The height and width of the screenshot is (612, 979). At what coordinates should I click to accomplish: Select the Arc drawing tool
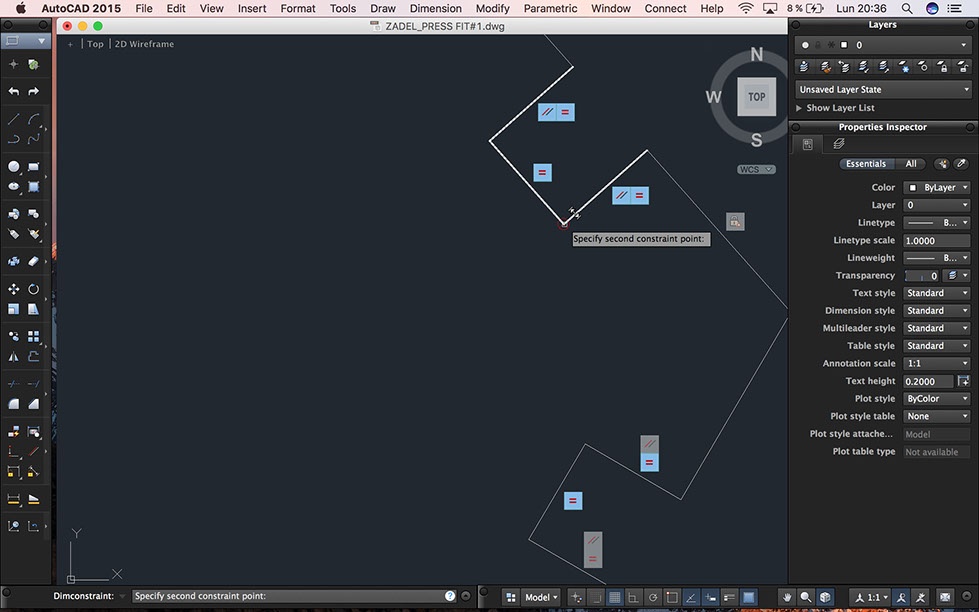click(x=34, y=119)
